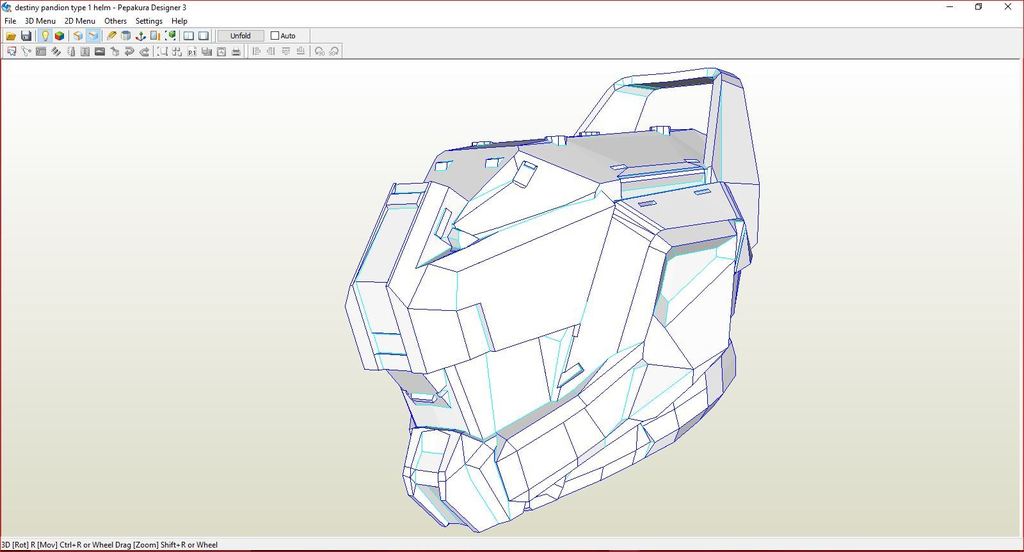Click the diagonal stripes icon
This screenshot has height=552, width=1024.
point(56,52)
